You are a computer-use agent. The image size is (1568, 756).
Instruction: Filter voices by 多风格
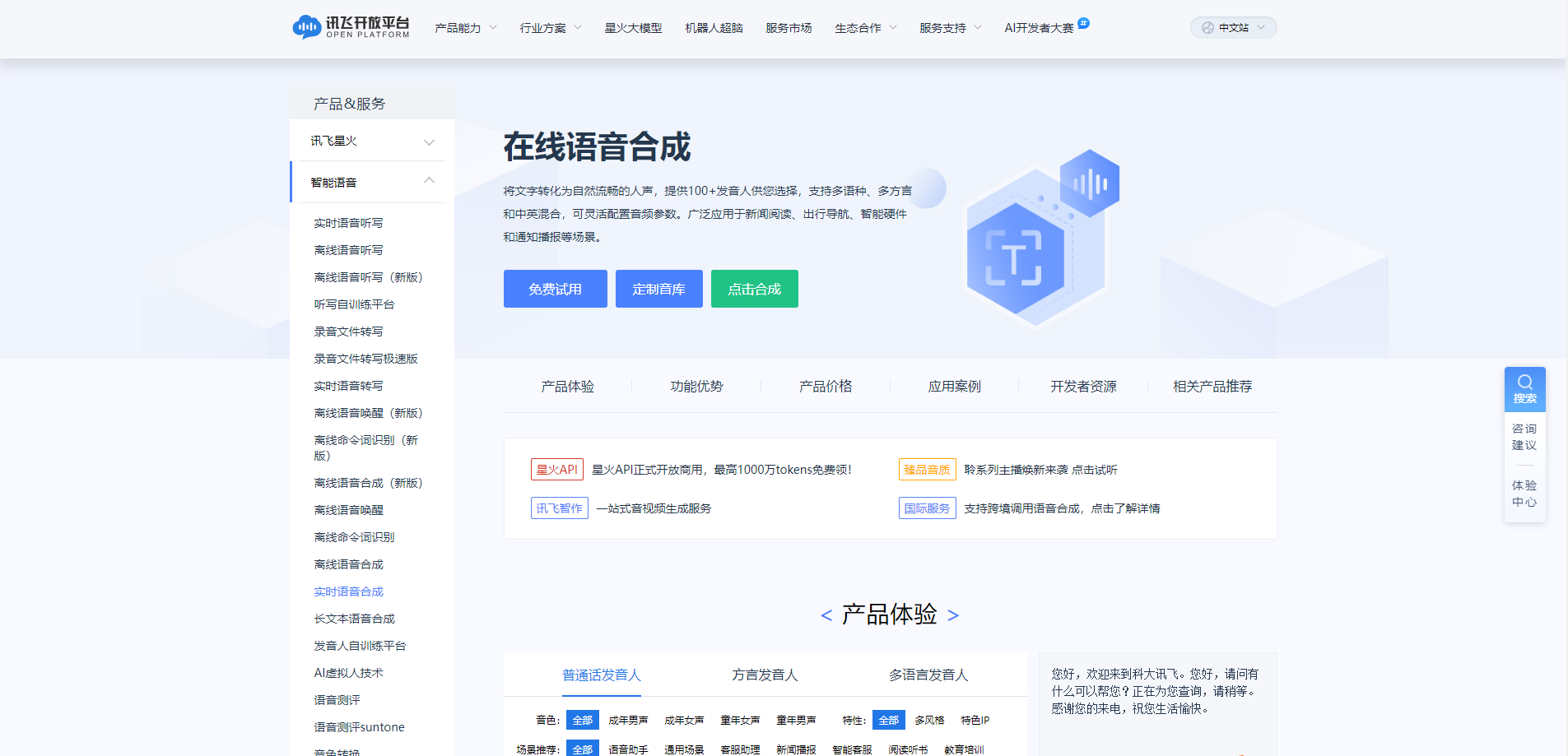click(929, 721)
